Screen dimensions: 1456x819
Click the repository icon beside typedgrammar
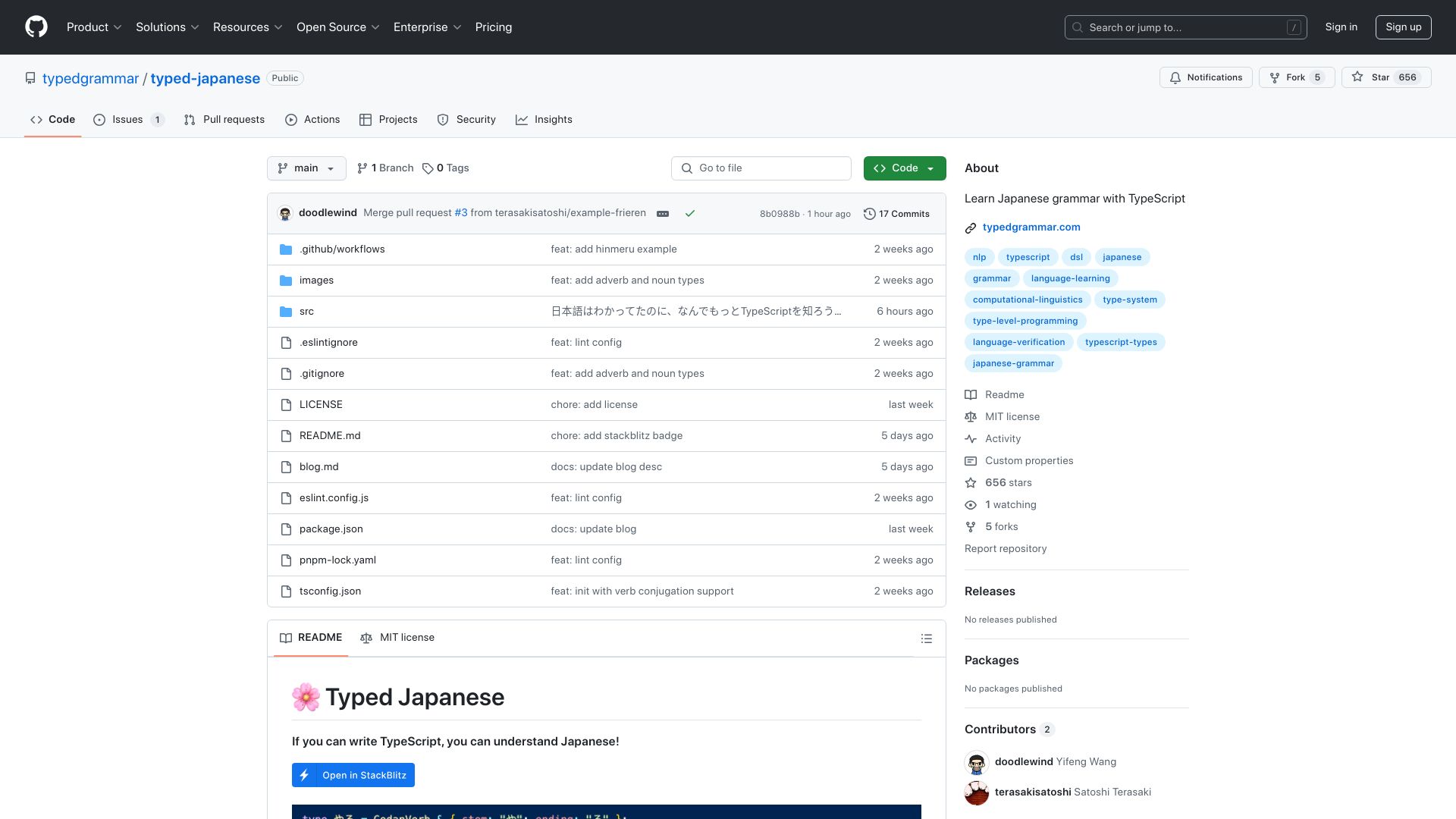click(30, 78)
